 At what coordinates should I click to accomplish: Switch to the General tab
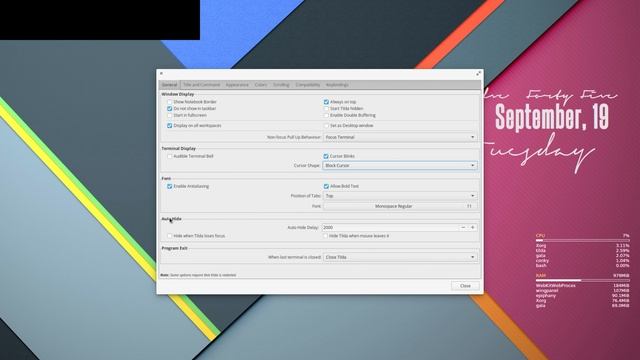[169, 85]
